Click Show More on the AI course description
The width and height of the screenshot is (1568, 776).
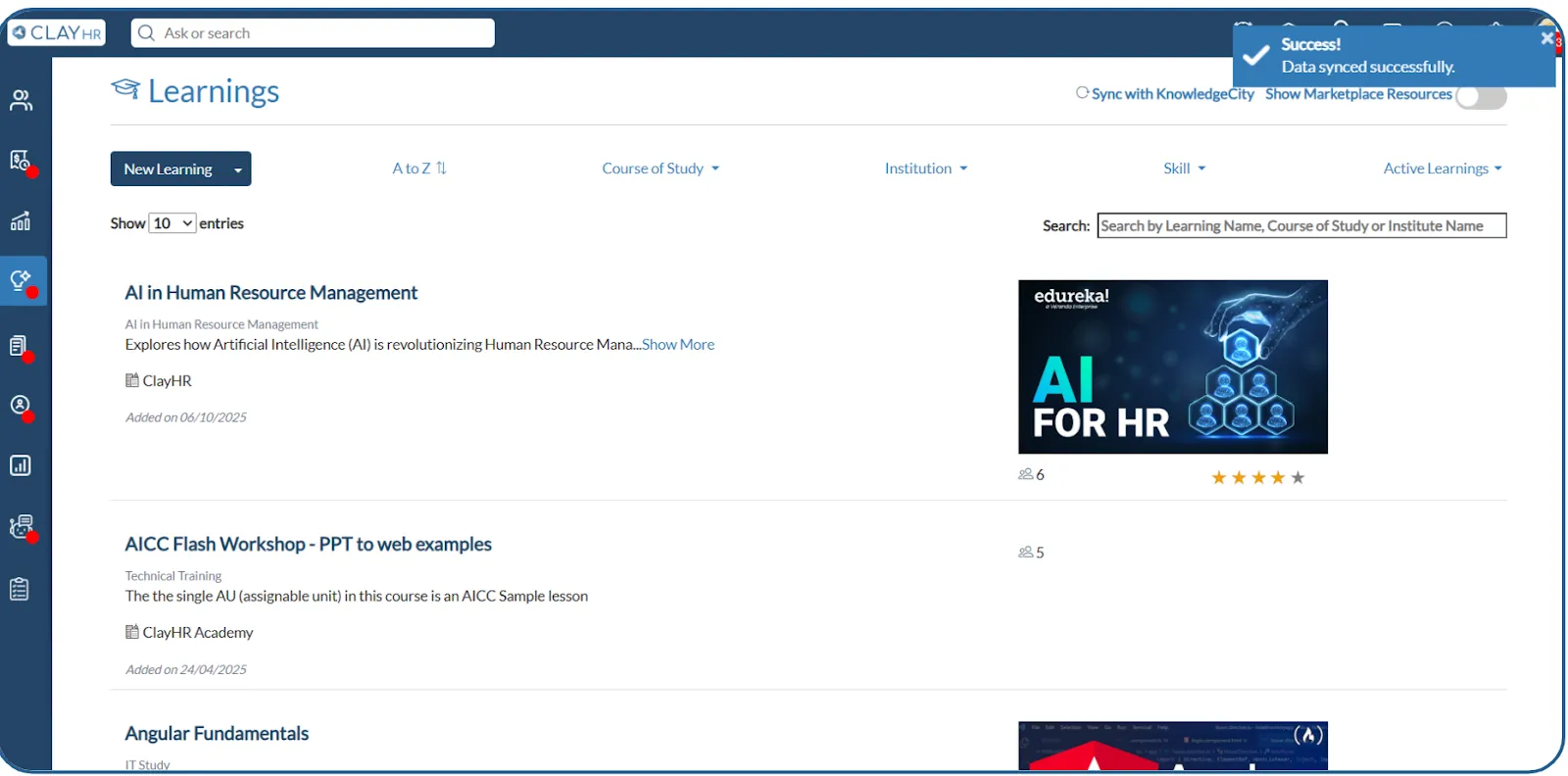(x=678, y=344)
